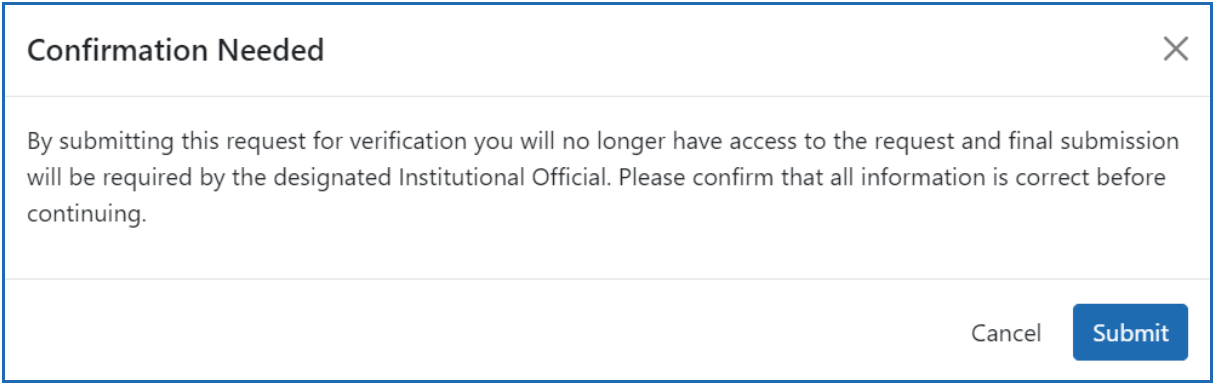Select Cancel to keep editing the request
This screenshot has height=391, width=1213.
click(1006, 333)
